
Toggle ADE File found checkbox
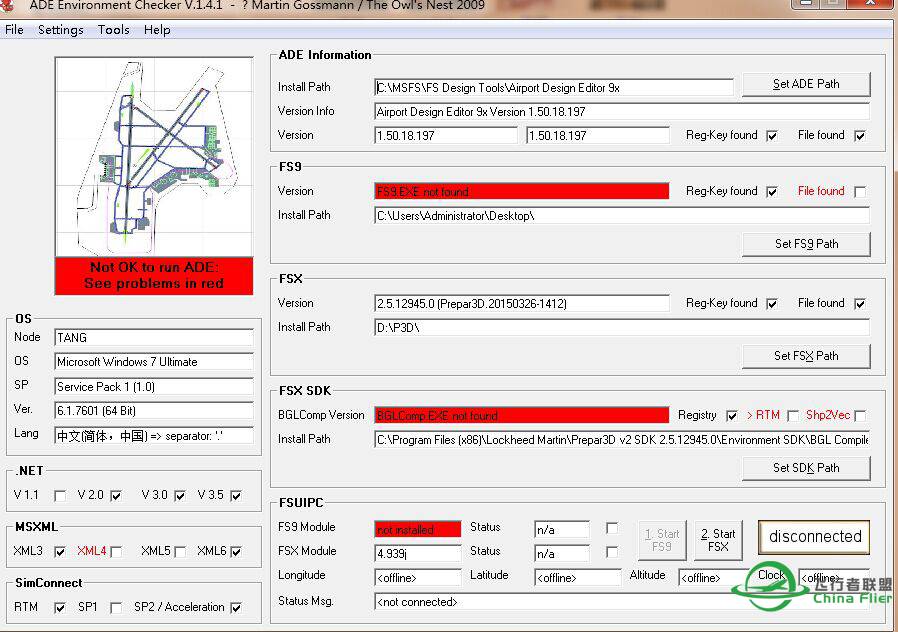pos(860,136)
